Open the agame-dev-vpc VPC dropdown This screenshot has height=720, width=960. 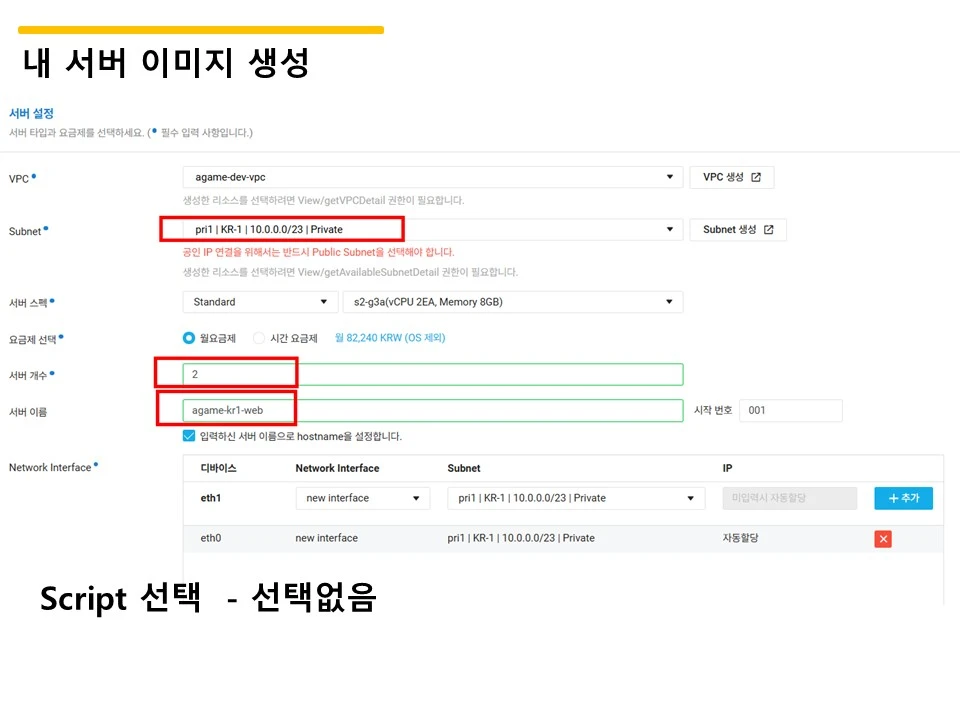coord(430,176)
